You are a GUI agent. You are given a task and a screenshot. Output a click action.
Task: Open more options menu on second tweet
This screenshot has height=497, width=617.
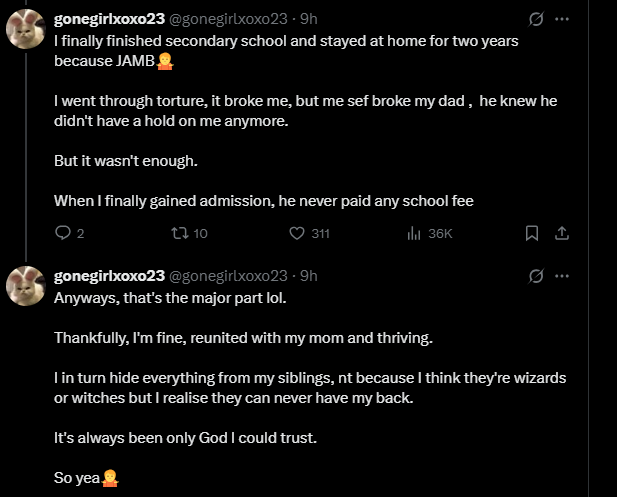pyautogui.click(x=562, y=276)
